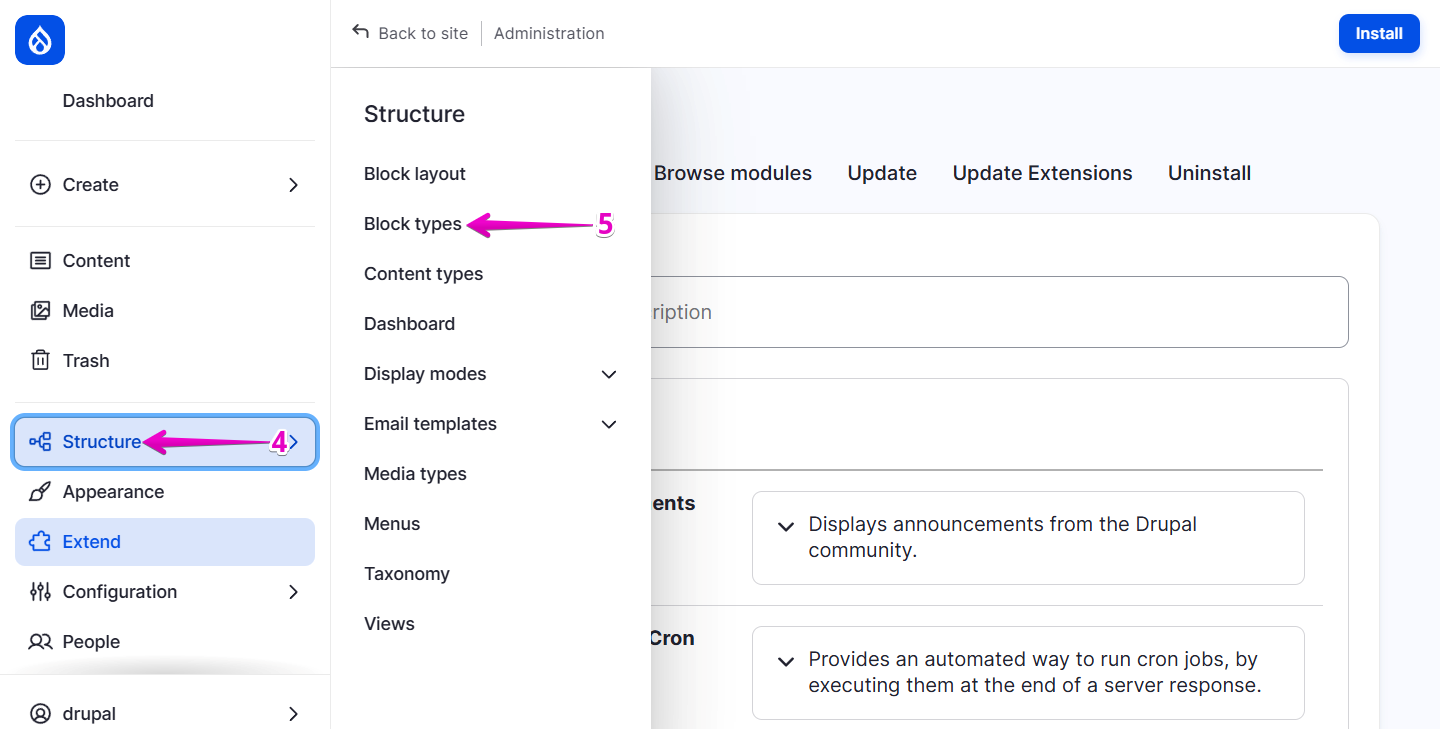Image resolution: width=1440 pixels, height=729 pixels.
Task: Click the Media image icon
Action: coord(40,310)
